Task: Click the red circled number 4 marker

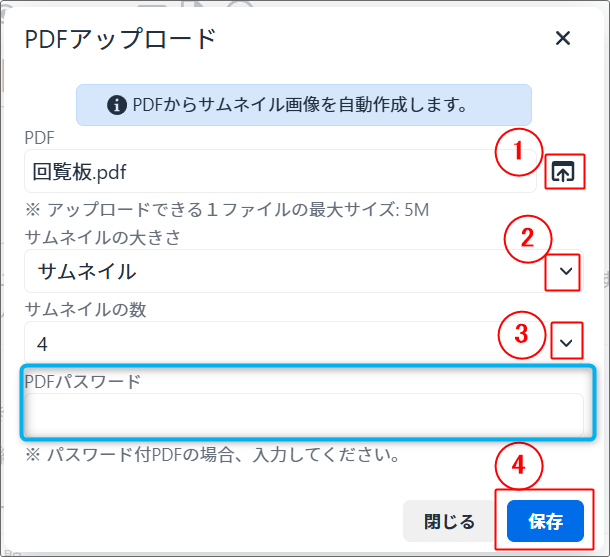Action: pos(517,466)
